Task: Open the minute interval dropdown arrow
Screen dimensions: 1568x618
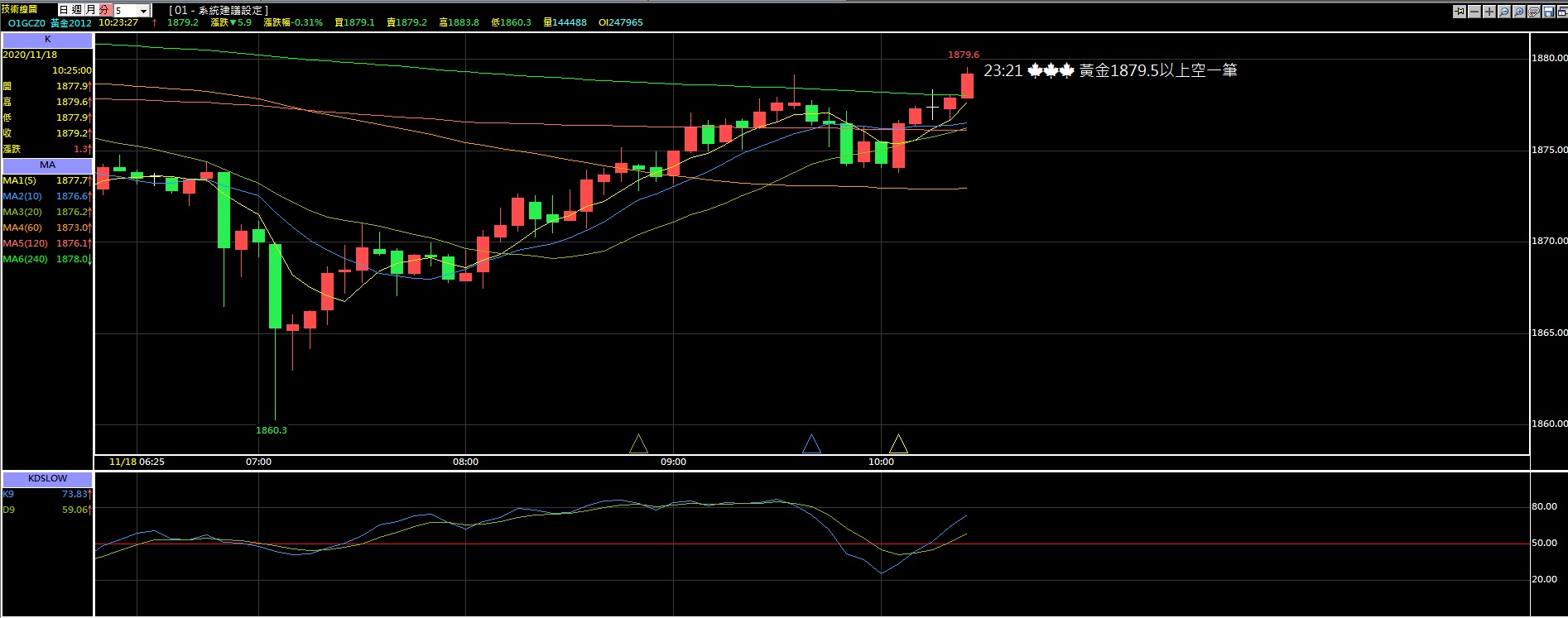Action: coord(143,11)
